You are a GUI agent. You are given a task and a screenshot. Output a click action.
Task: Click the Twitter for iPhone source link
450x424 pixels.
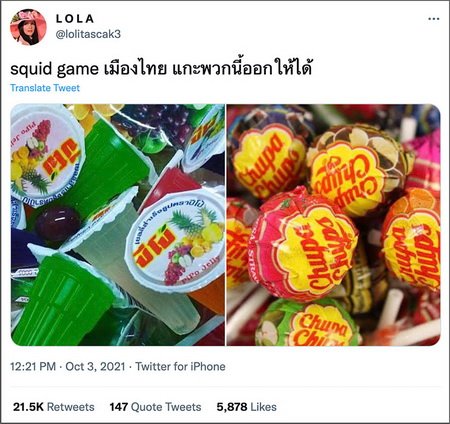tap(180, 366)
